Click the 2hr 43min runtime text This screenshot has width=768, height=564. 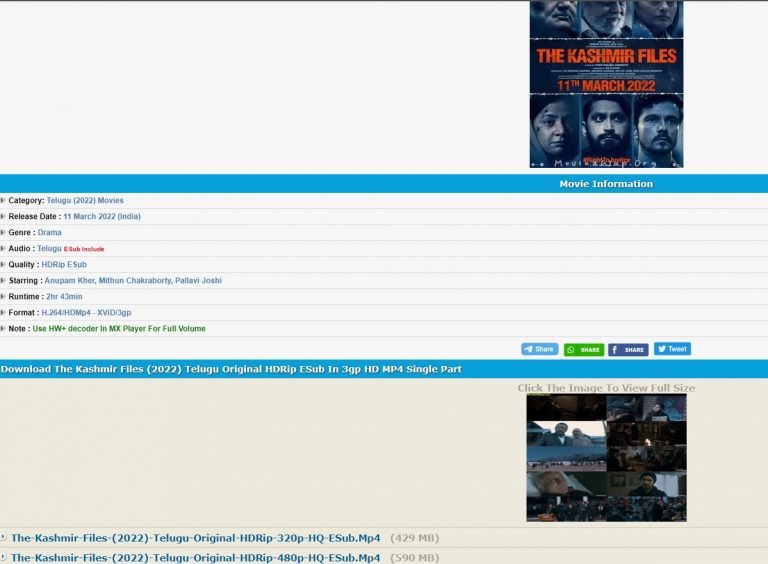tap(64, 297)
